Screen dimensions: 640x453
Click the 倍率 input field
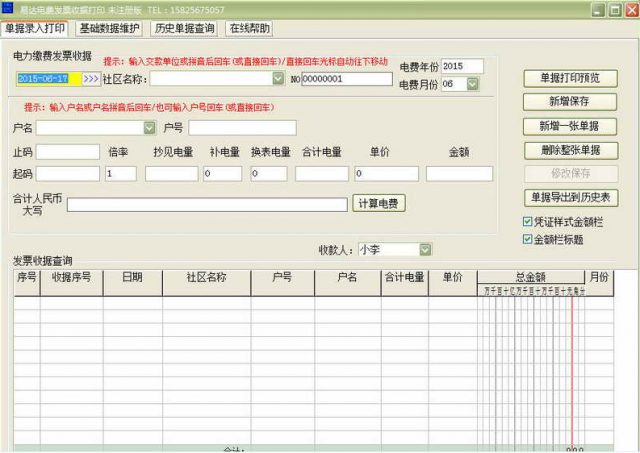point(121,174)
